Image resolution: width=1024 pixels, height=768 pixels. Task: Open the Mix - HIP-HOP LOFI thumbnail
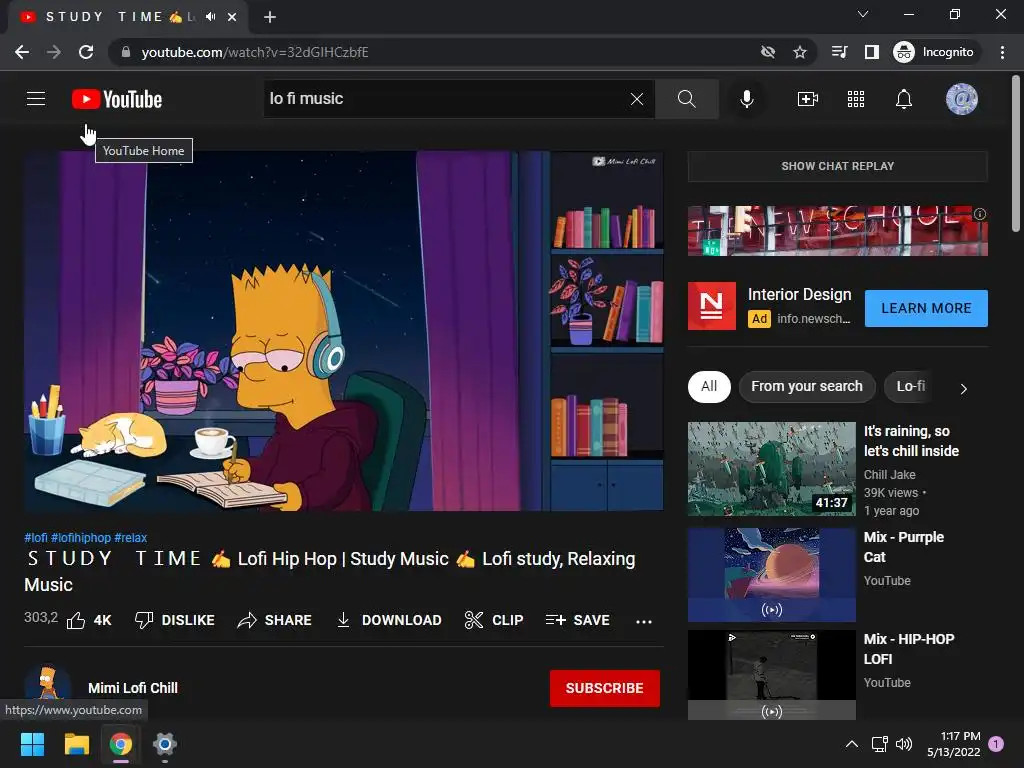tap(771, 675)
